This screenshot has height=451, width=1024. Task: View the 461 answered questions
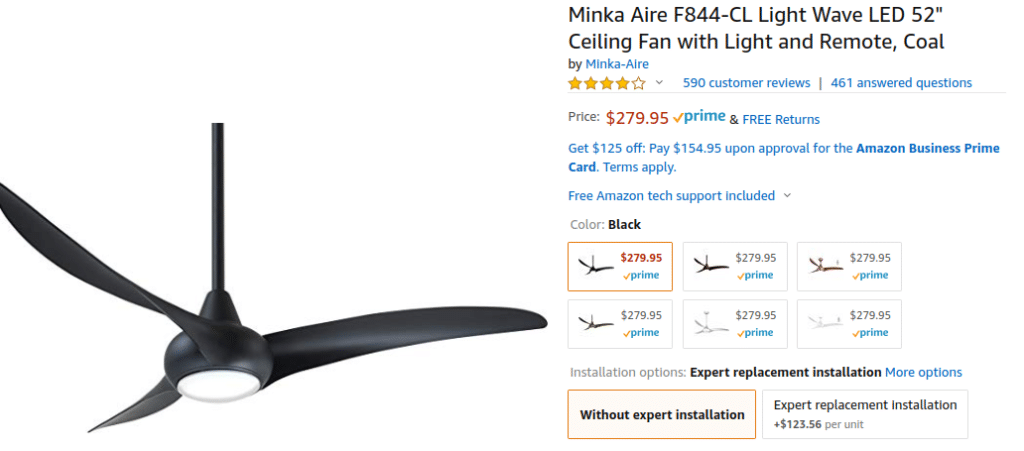click(x=901, y=83)
